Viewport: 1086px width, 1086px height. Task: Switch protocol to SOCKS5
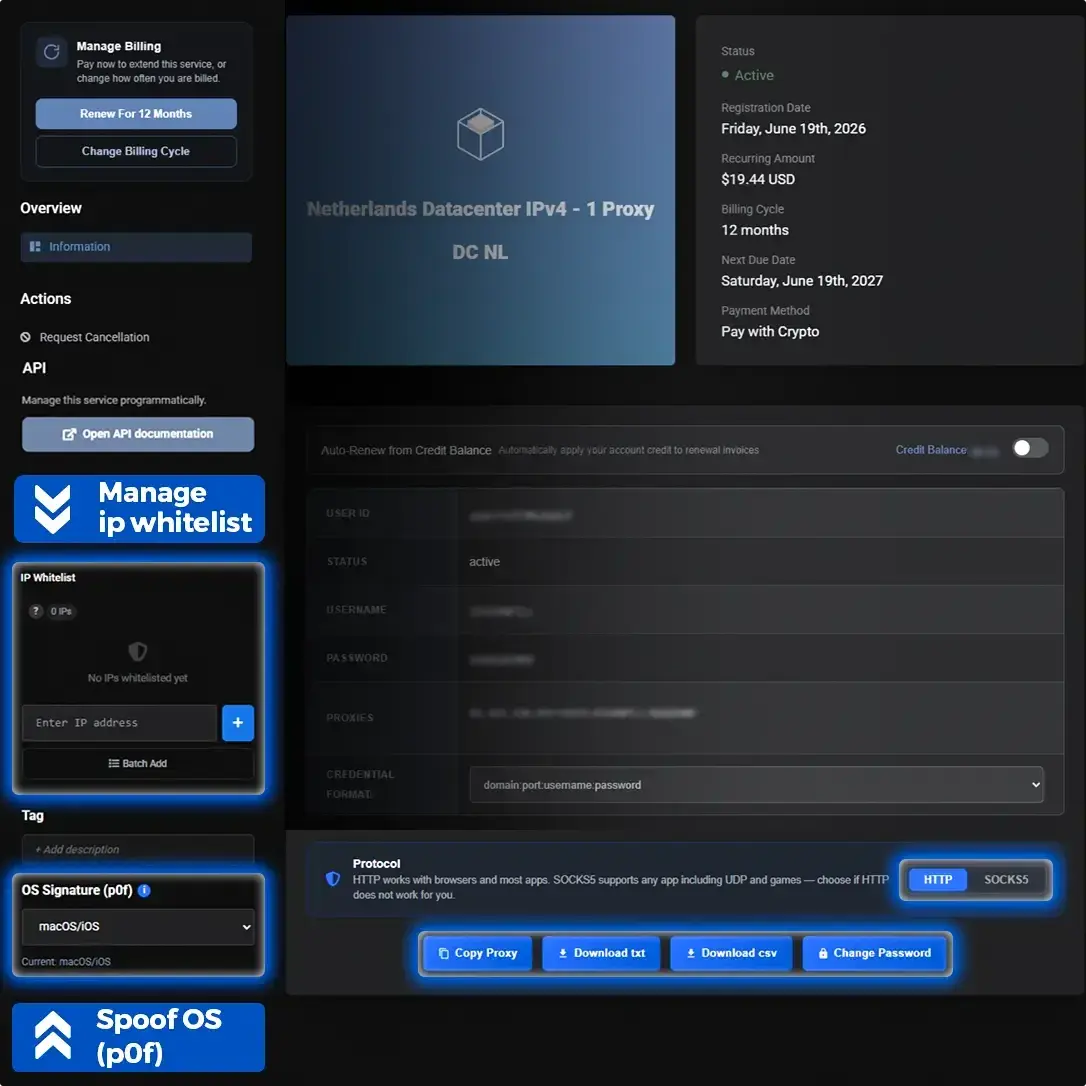1006,880
